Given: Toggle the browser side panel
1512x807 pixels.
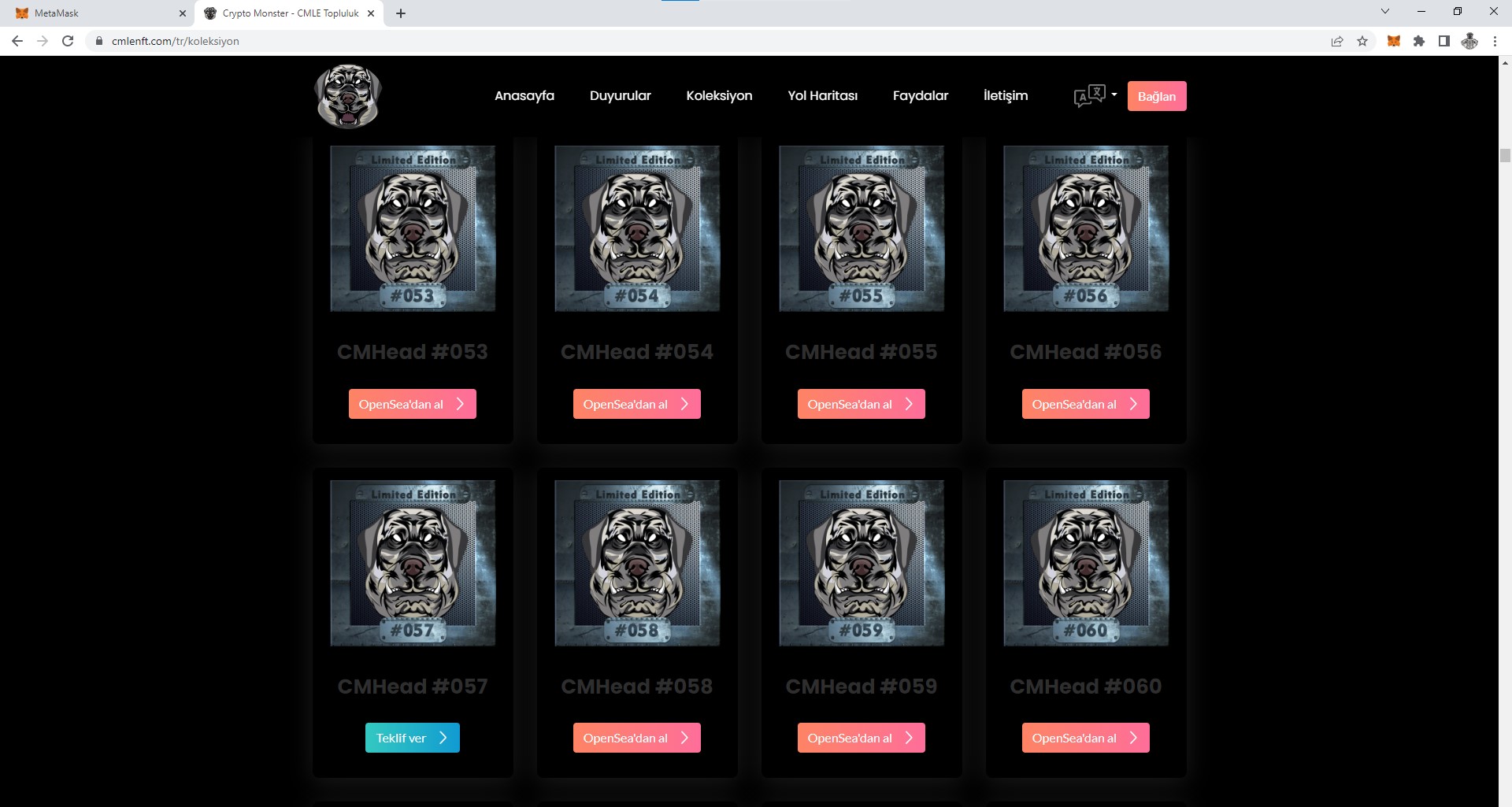Looking at the screenshot, I should click(1443, 41).
